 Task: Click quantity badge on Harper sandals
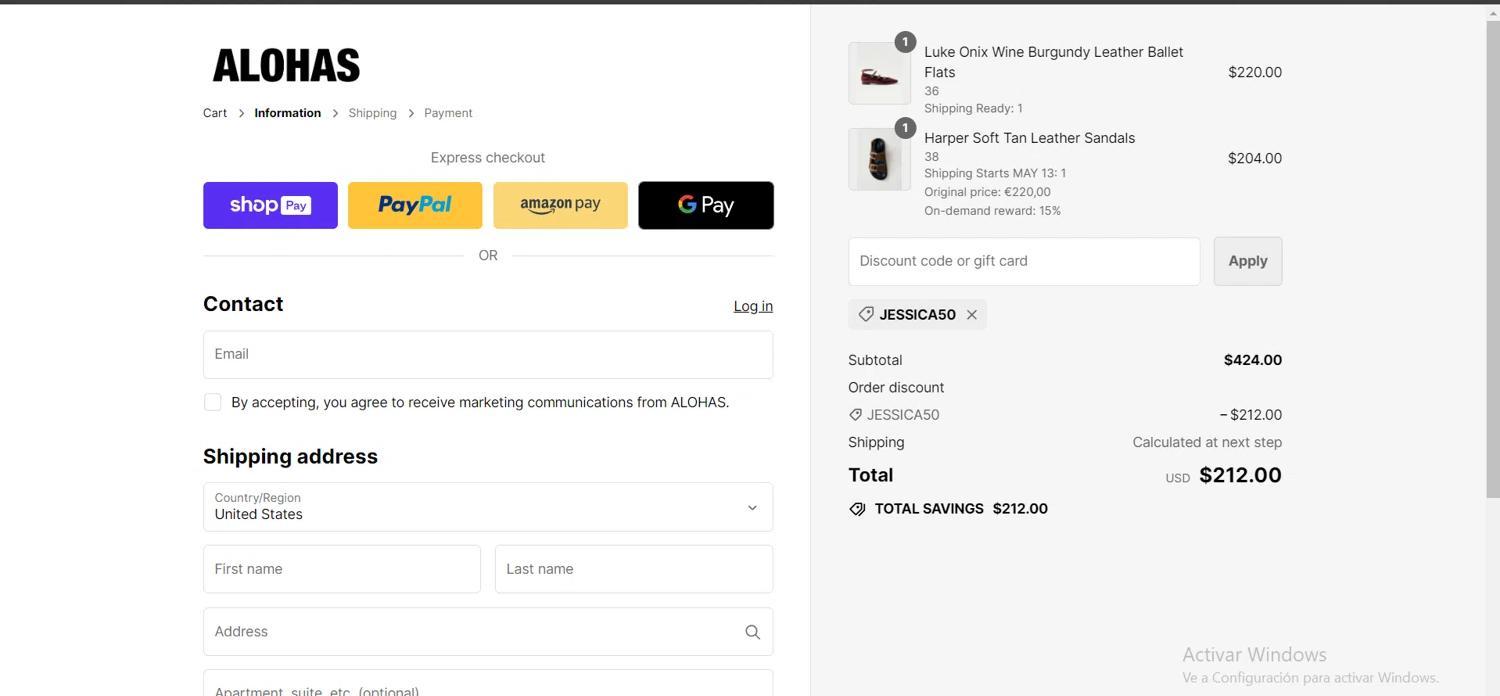click(x=905, y=128)
